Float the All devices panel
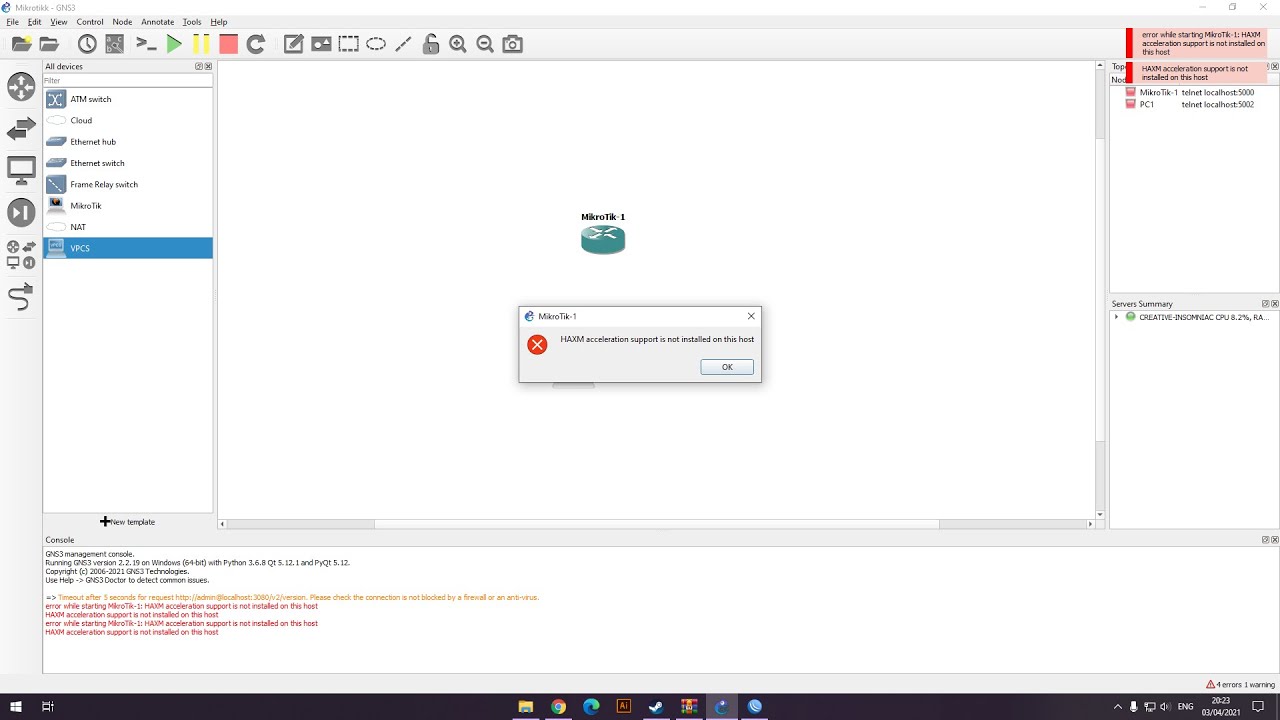1280x720 pixels. click(199, 66)
